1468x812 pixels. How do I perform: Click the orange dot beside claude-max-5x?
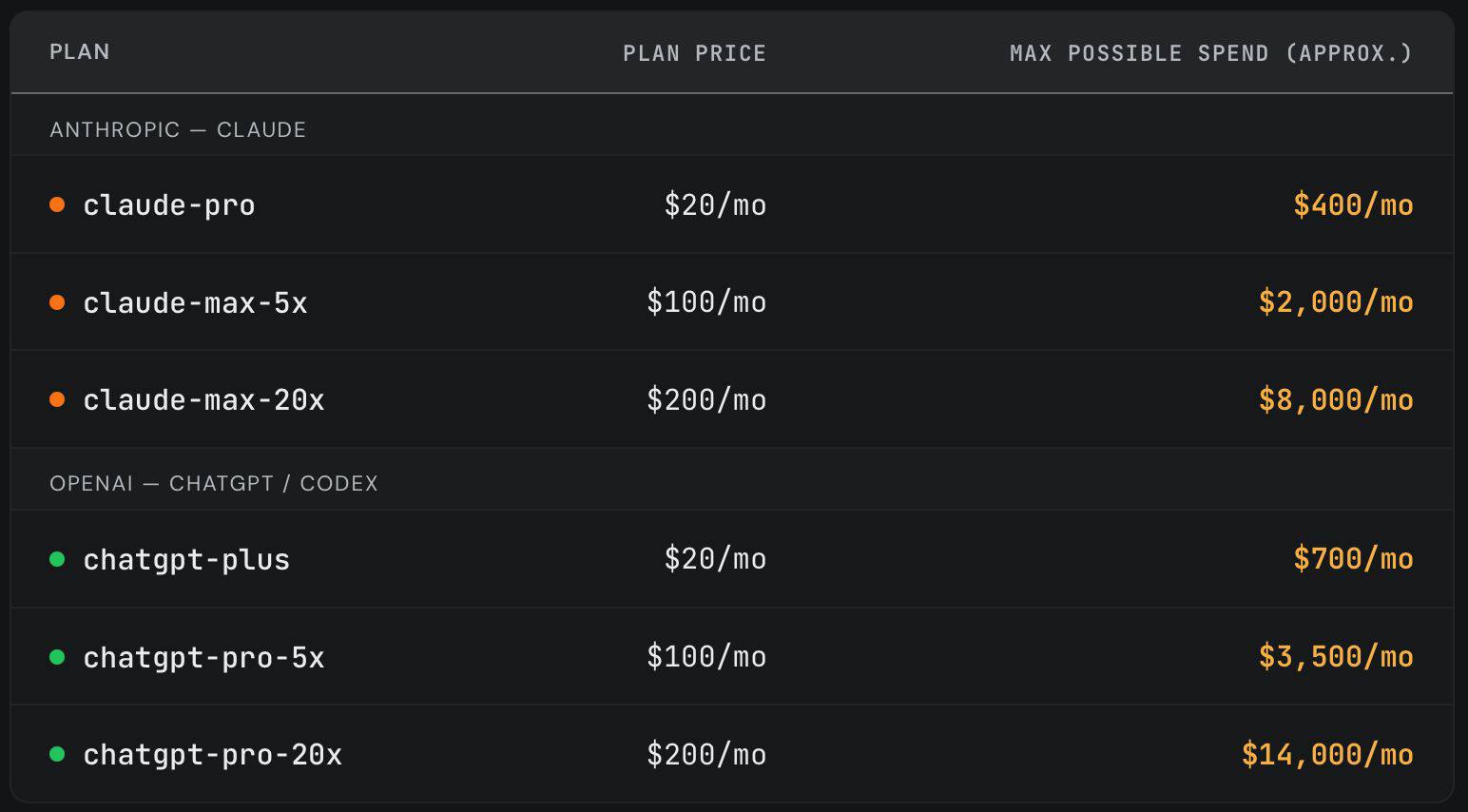[x=57, y=302]
